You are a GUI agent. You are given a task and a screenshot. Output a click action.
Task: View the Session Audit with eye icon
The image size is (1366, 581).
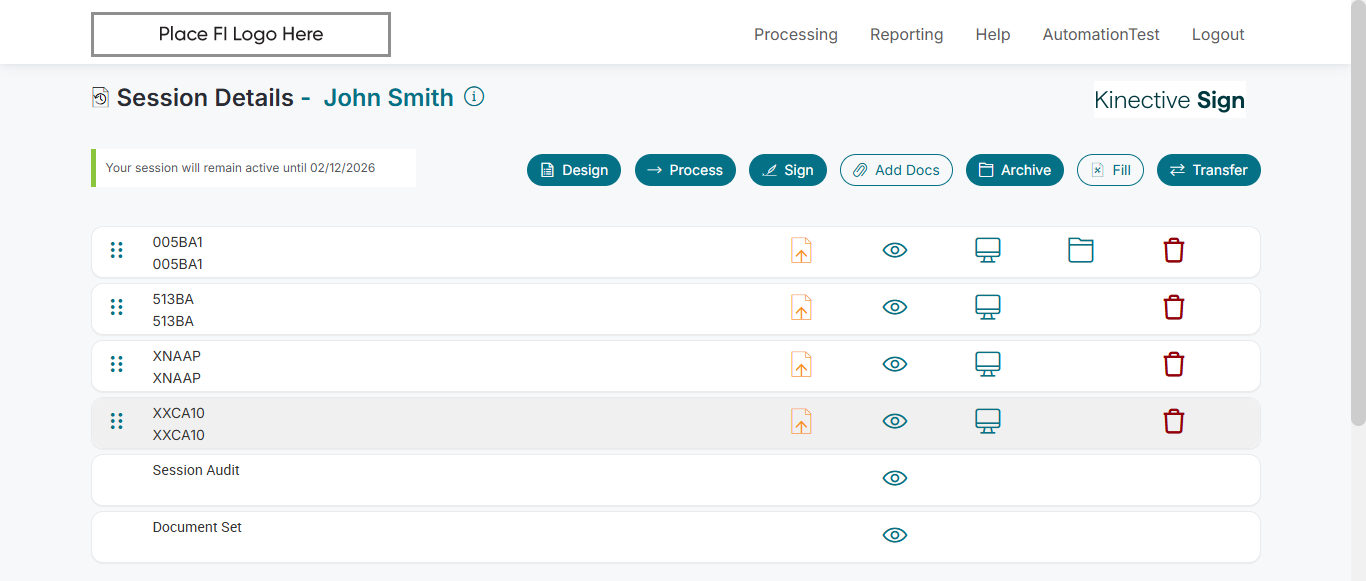click(x=895, y=478)
